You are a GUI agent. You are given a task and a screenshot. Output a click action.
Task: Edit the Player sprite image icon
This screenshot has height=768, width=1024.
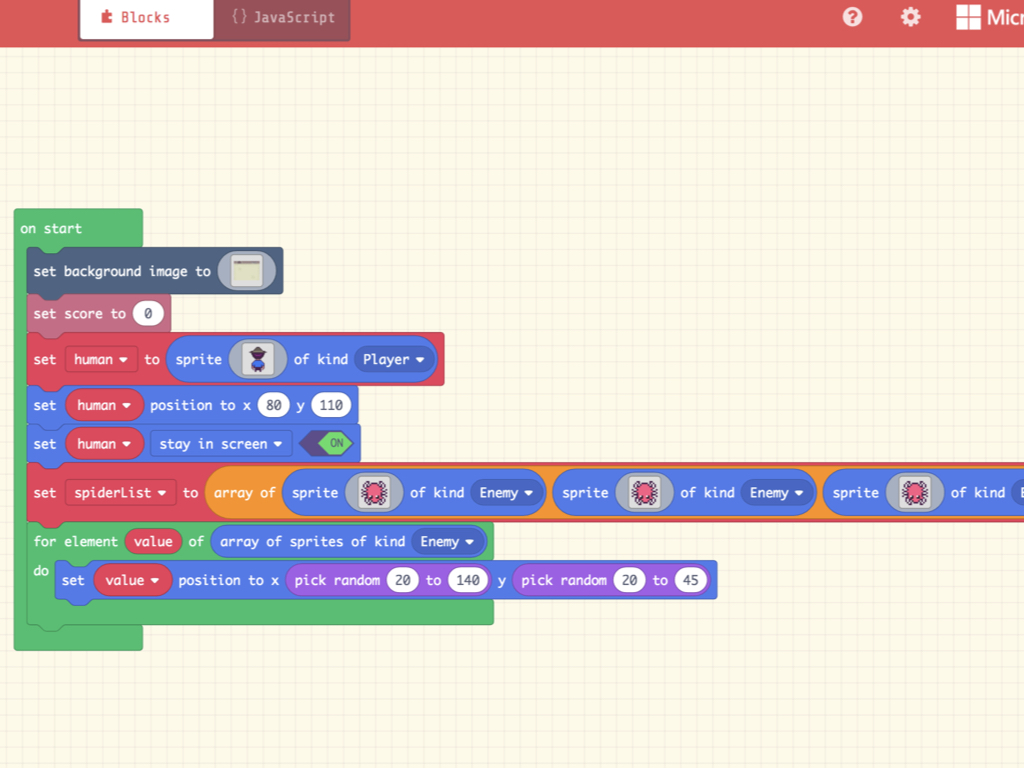click(257, 359)
